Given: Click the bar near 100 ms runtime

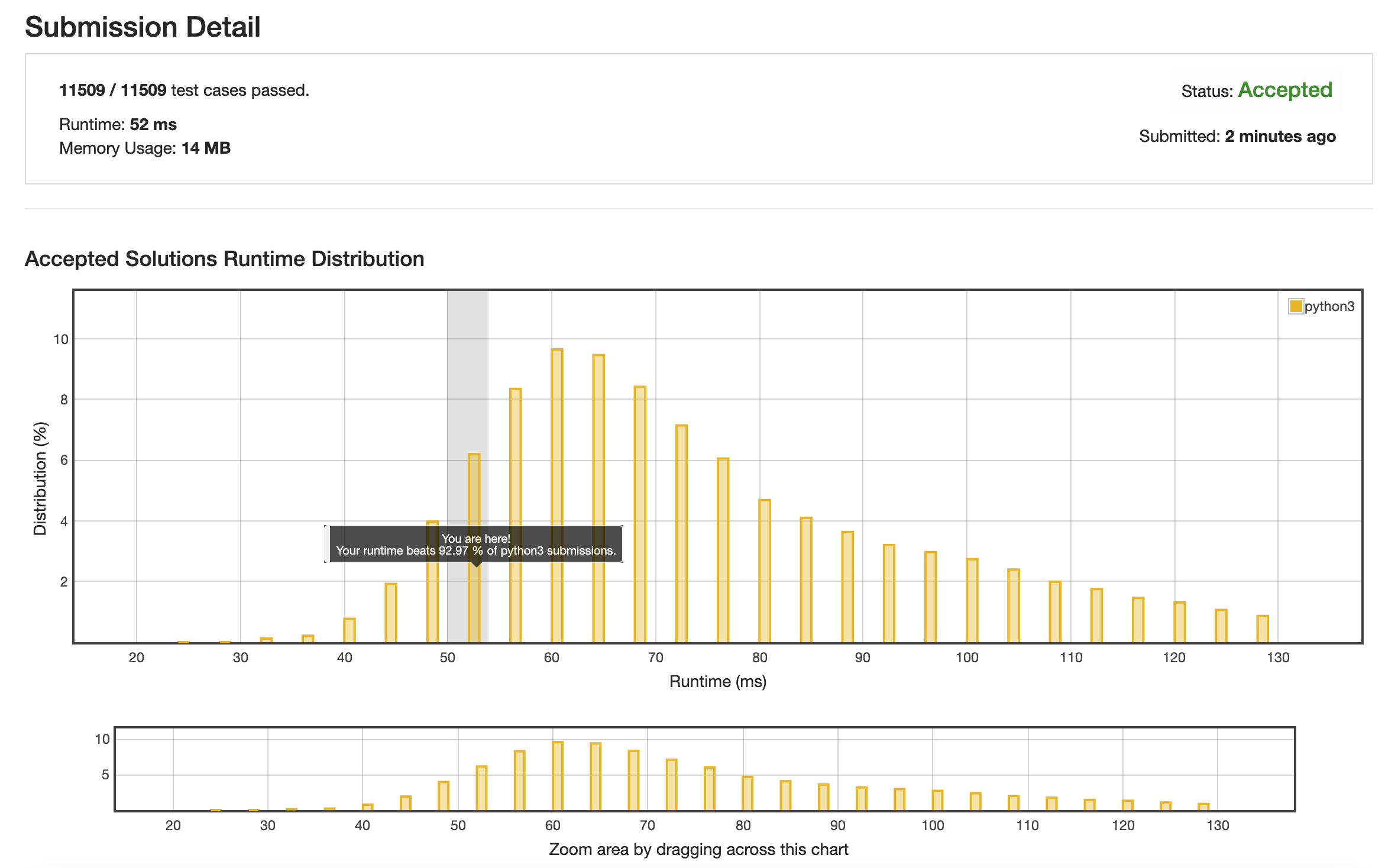Looking at the screenshot, I should [x=972, y=600].
